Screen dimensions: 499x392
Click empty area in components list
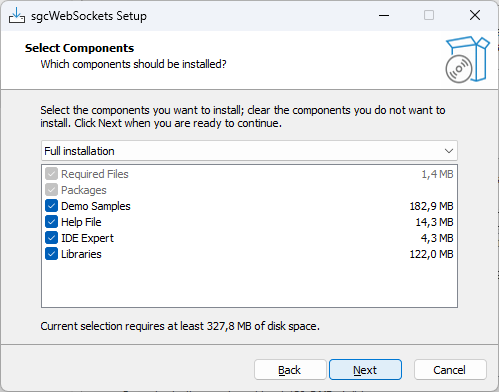pos(249,284)
